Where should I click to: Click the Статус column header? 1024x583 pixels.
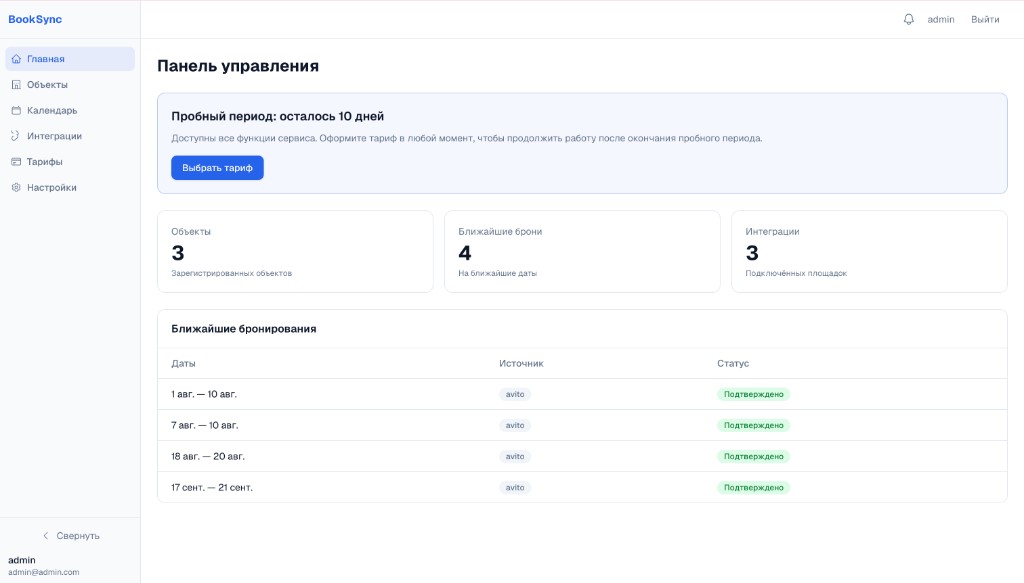(x=733, y=363)
